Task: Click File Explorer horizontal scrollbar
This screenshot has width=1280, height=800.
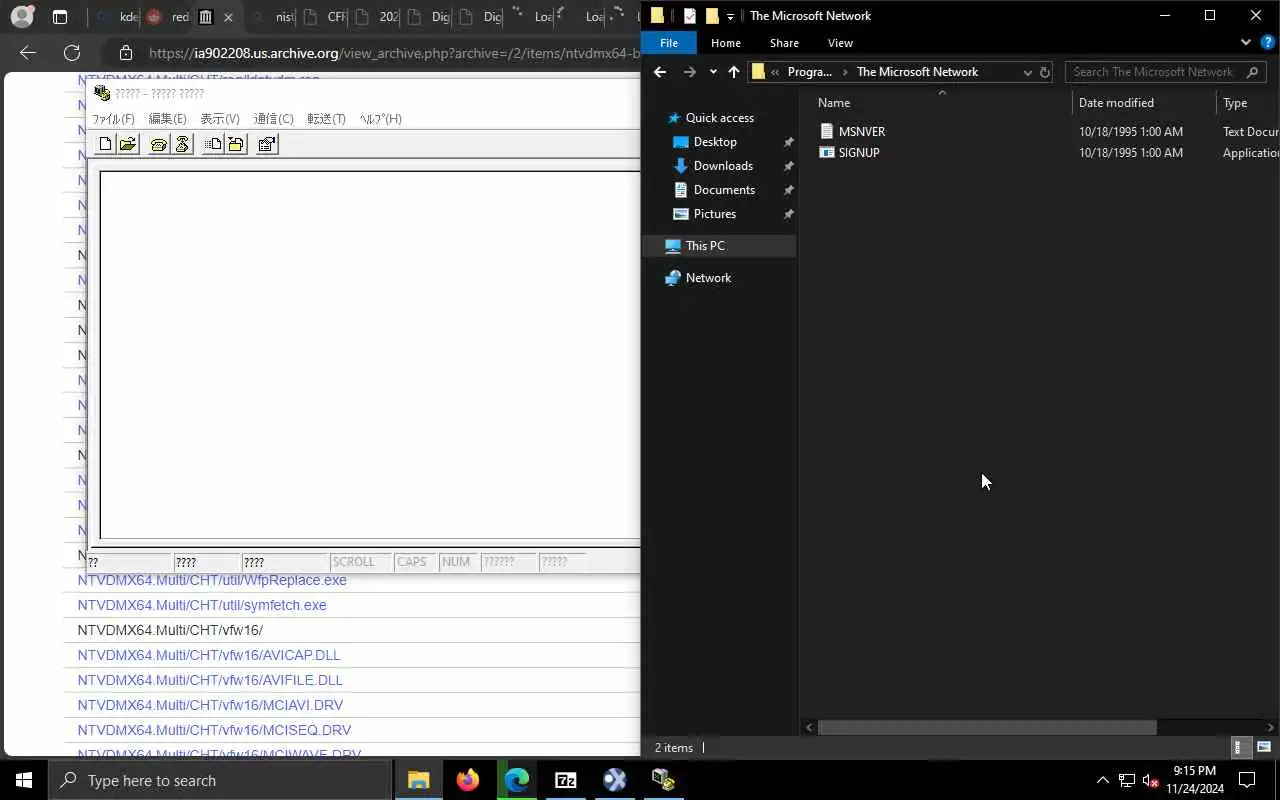Action: coord(987,728)
